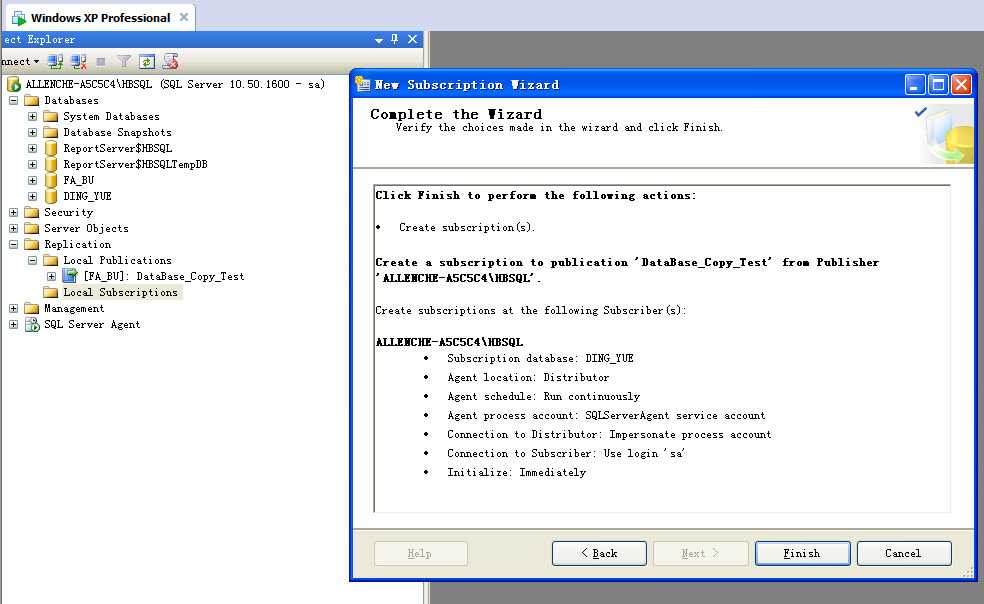Go back with the Back button
Screen dimensions: 984x604
click(x=599, y=553)
